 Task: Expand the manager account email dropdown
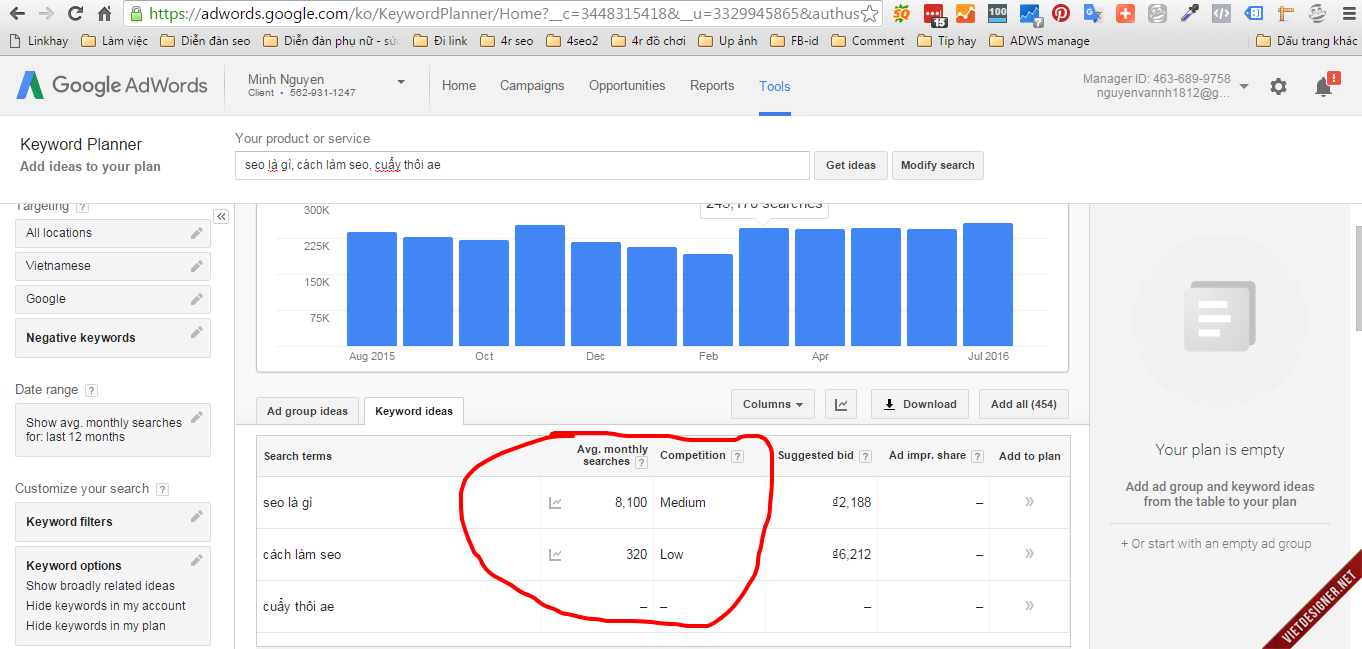[x=1244, y=86]
